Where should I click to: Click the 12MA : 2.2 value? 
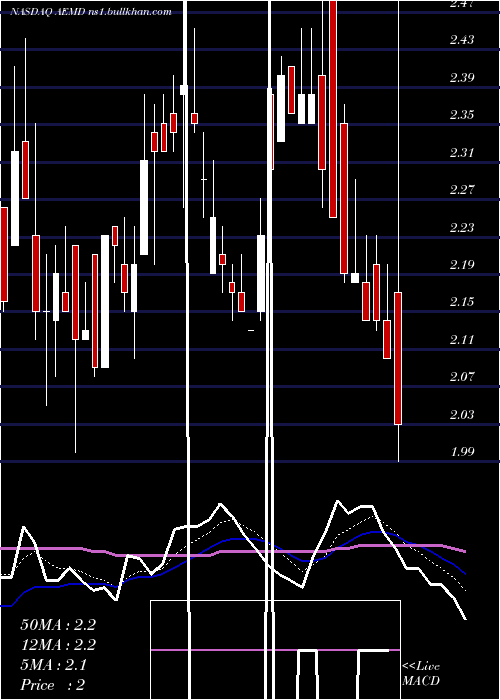[58, 645]
